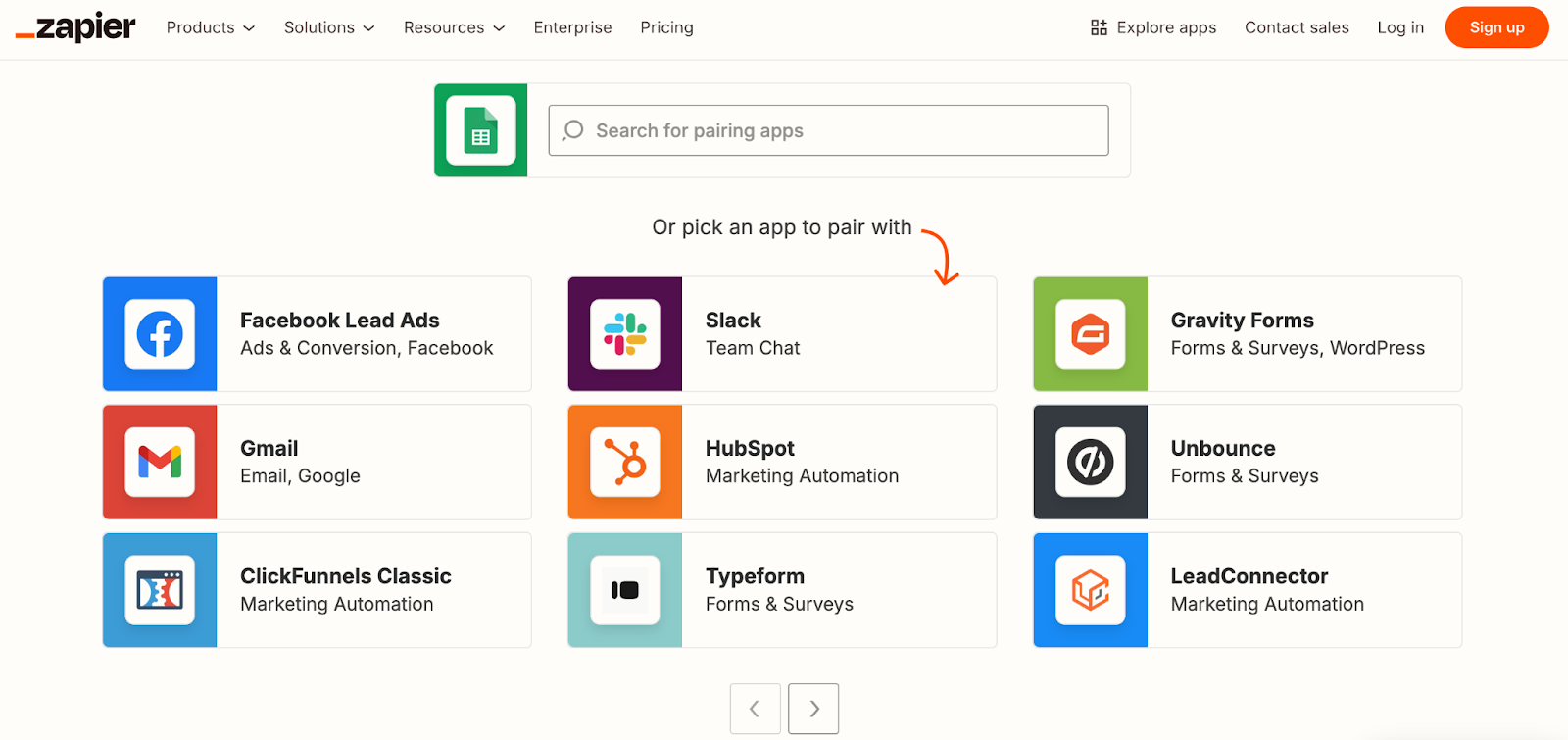This screenshot has width=1568, height=740.
Task: Click the search magnifier icon
Action: pos(573,130)
